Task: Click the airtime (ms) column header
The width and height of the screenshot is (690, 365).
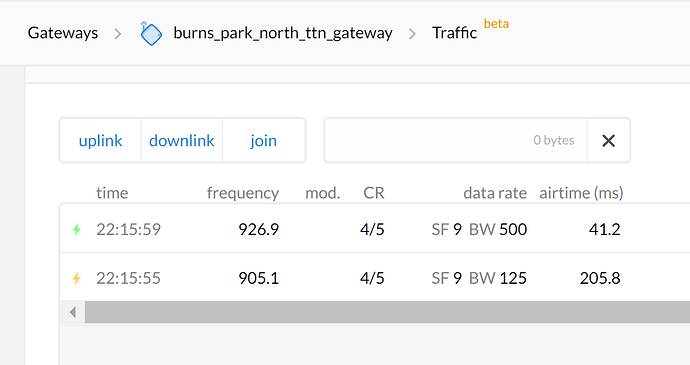Action: 581,193
